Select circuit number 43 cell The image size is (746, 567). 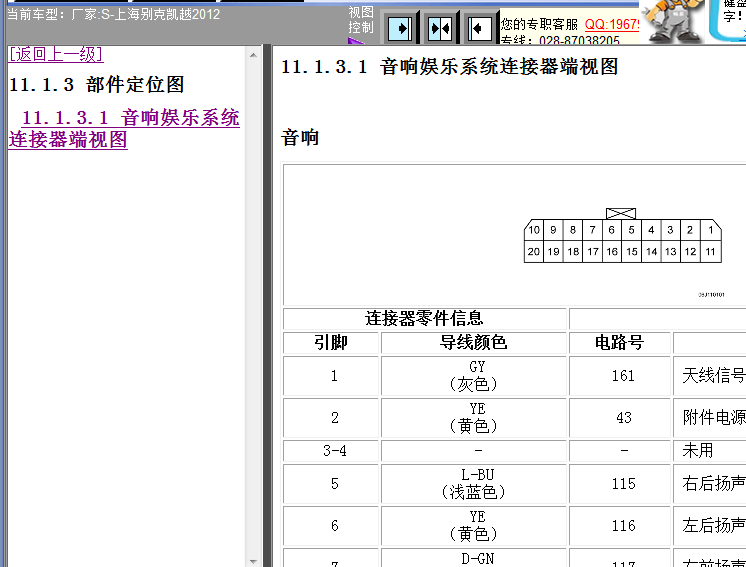[x=619, y=418]
